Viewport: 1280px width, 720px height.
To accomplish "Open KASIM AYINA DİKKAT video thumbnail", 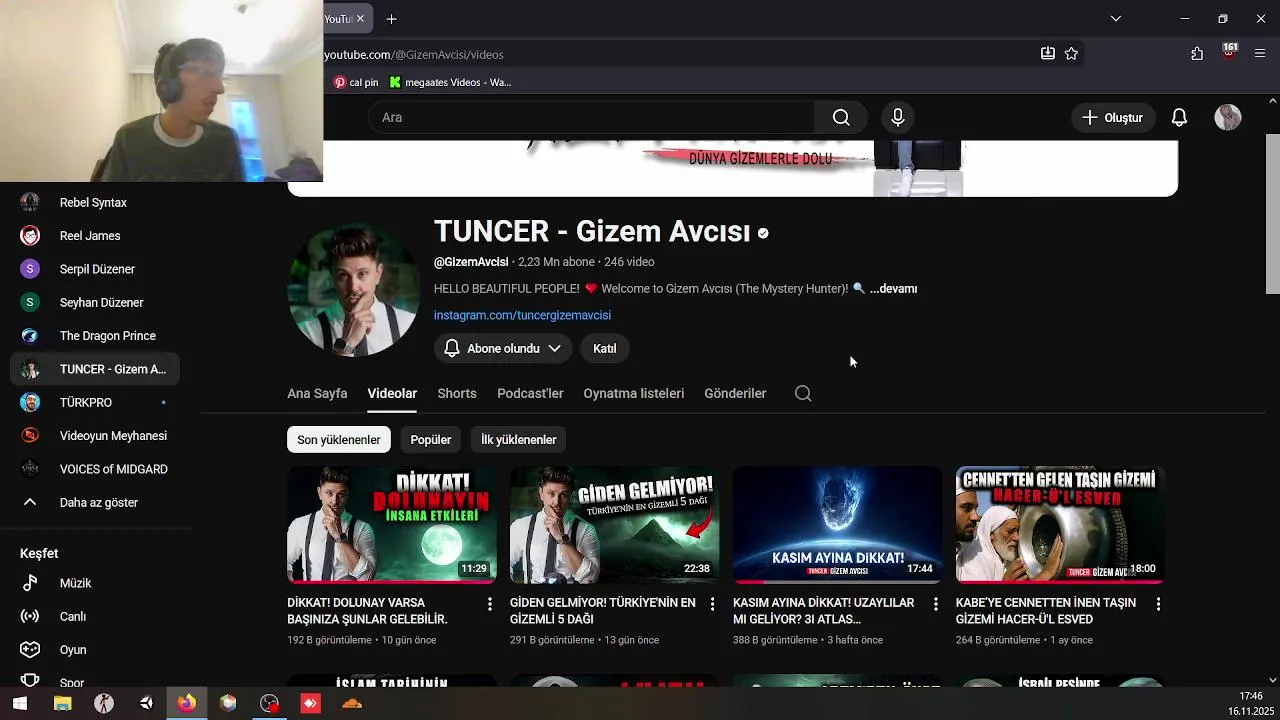I will point(838,524).
